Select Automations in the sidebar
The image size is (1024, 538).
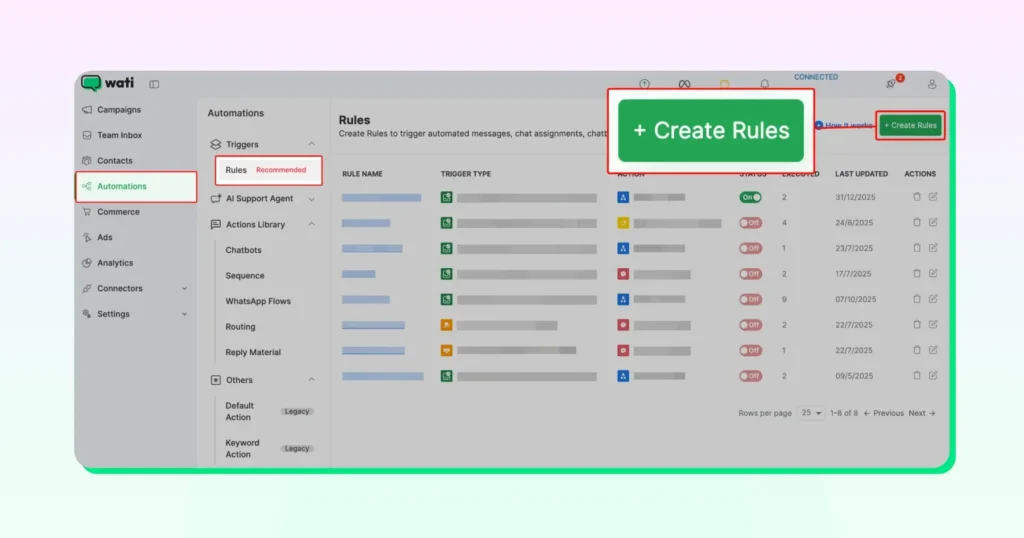point(136,186)
